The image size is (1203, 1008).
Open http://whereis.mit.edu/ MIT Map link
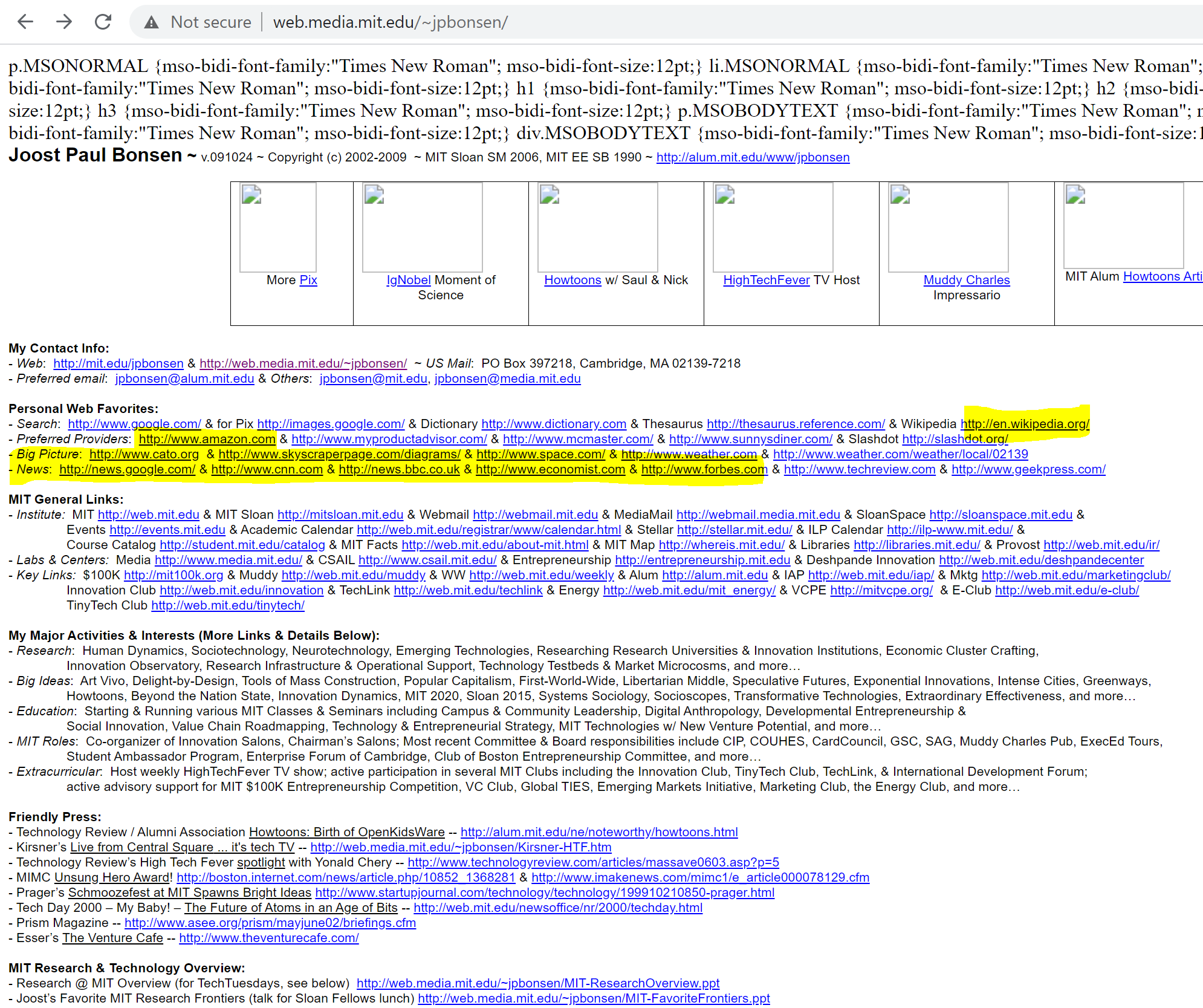pos(721,545)
